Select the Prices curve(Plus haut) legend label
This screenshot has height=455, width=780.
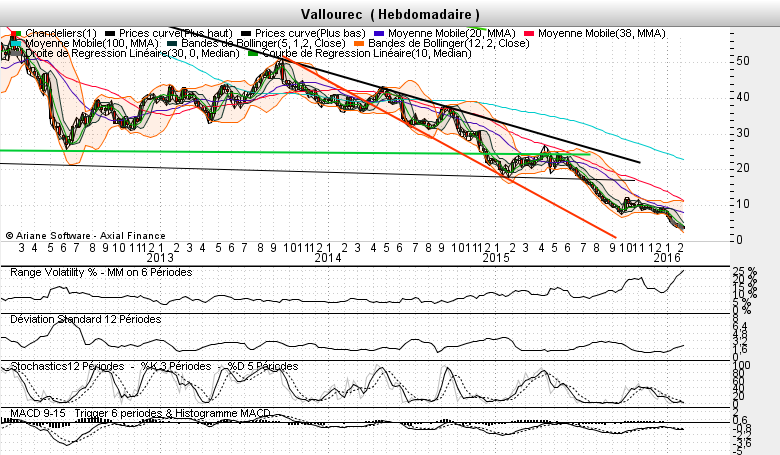point(176,33)
